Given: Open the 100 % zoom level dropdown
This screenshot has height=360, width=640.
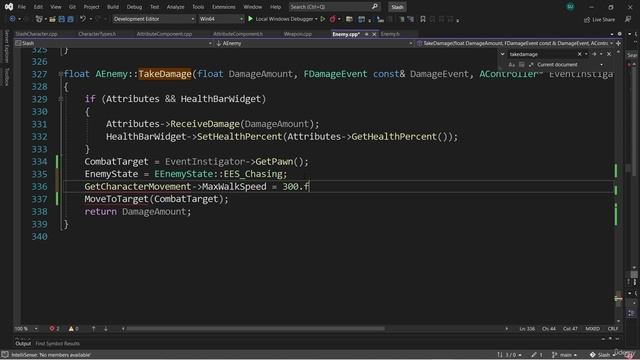Looking at the screenshot, I should point(26,329).
